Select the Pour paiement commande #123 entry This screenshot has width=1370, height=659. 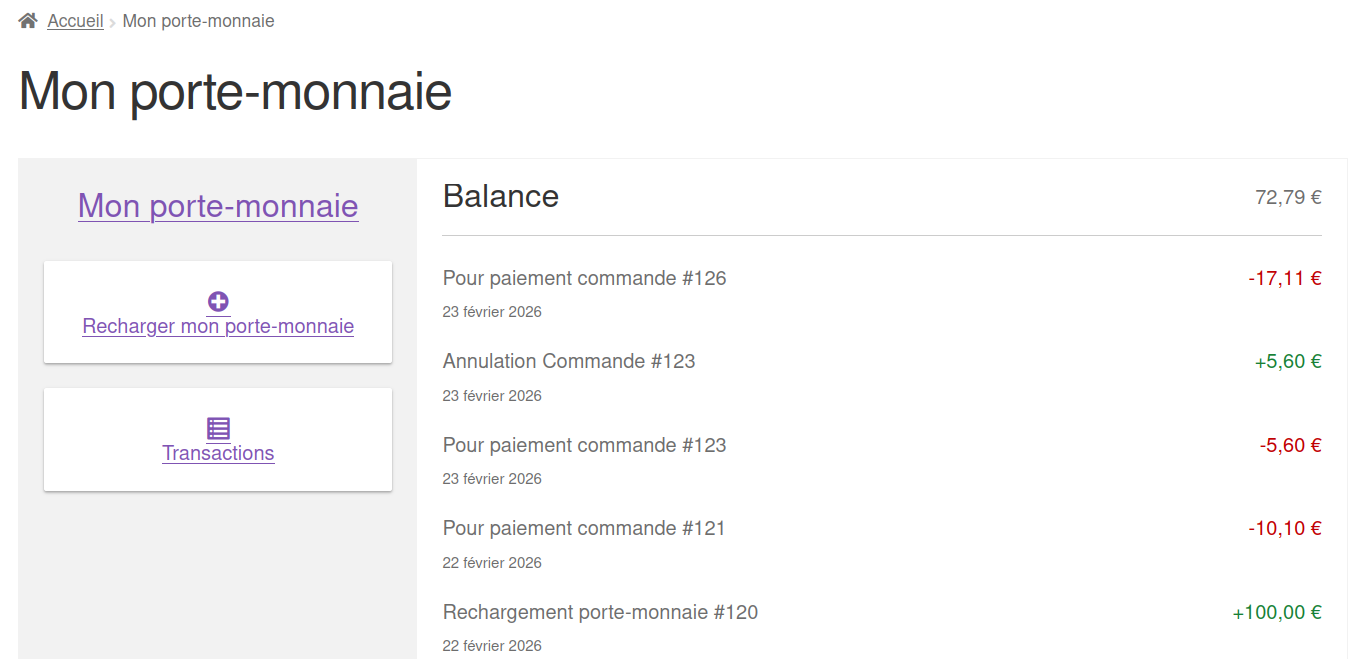pyautogui.click(x=584, y=445)
